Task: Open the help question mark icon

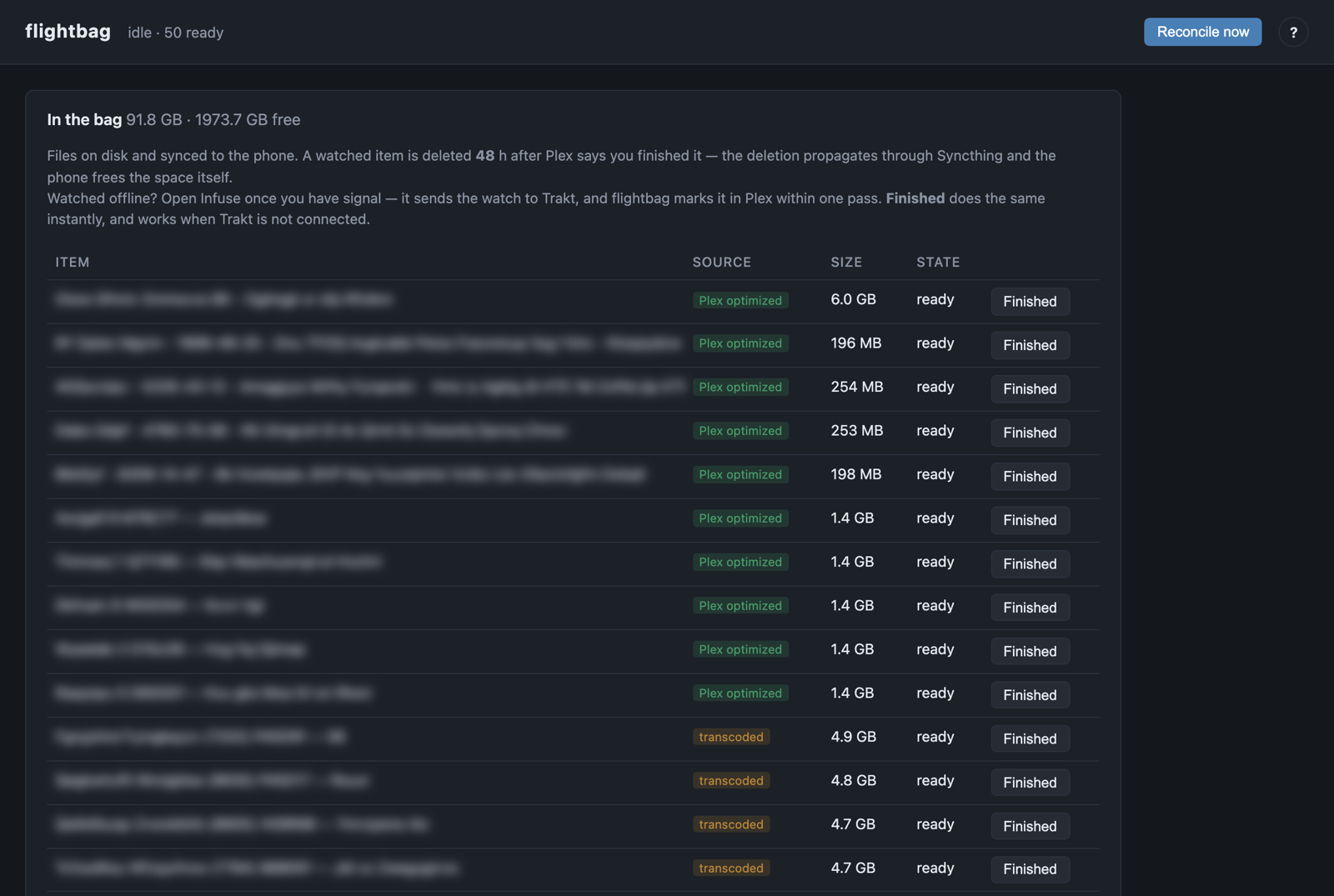Action: point(1293,33)
